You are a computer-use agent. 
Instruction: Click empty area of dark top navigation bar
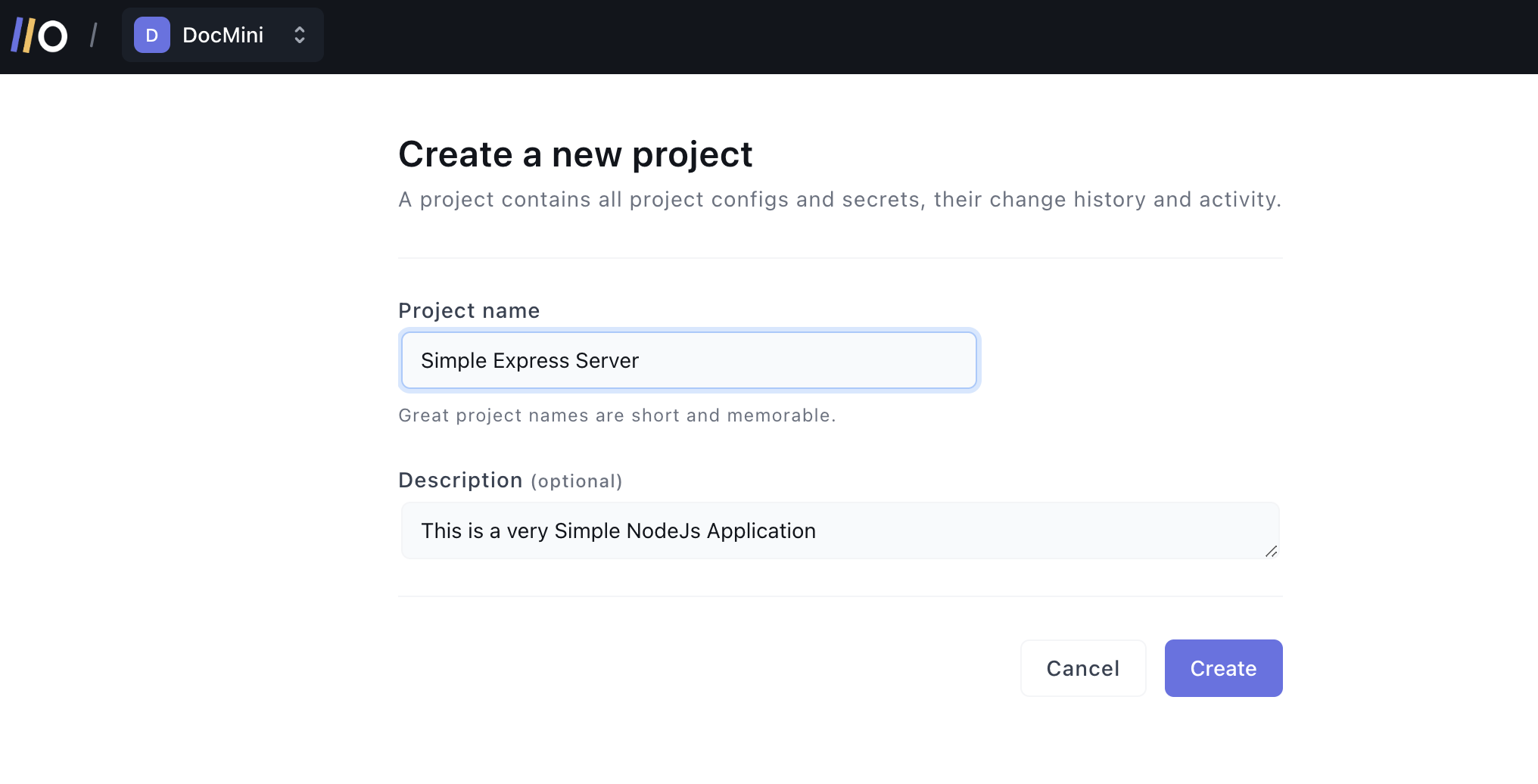point(908,36)
